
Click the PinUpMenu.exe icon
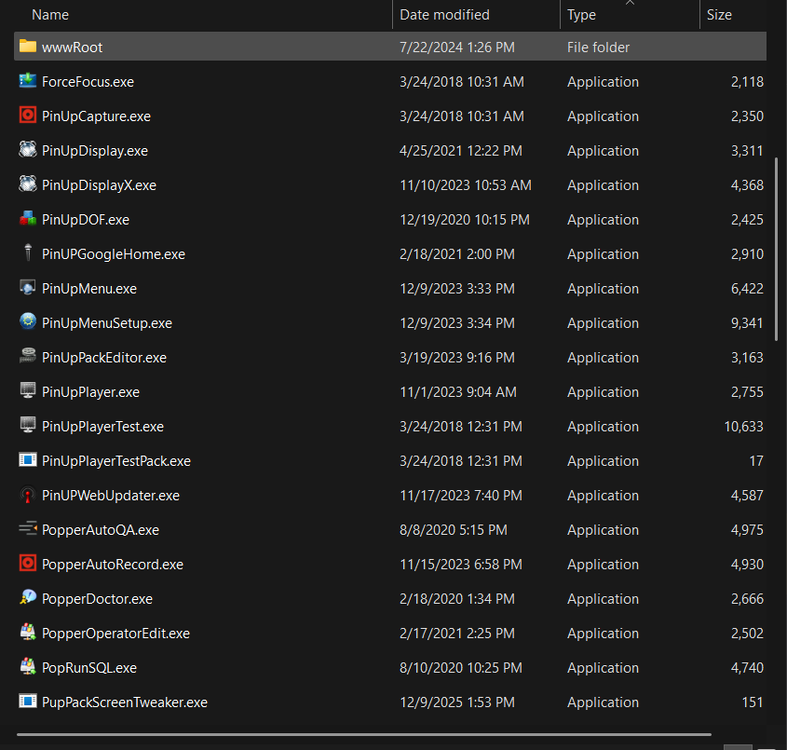(x=28, y=288)
